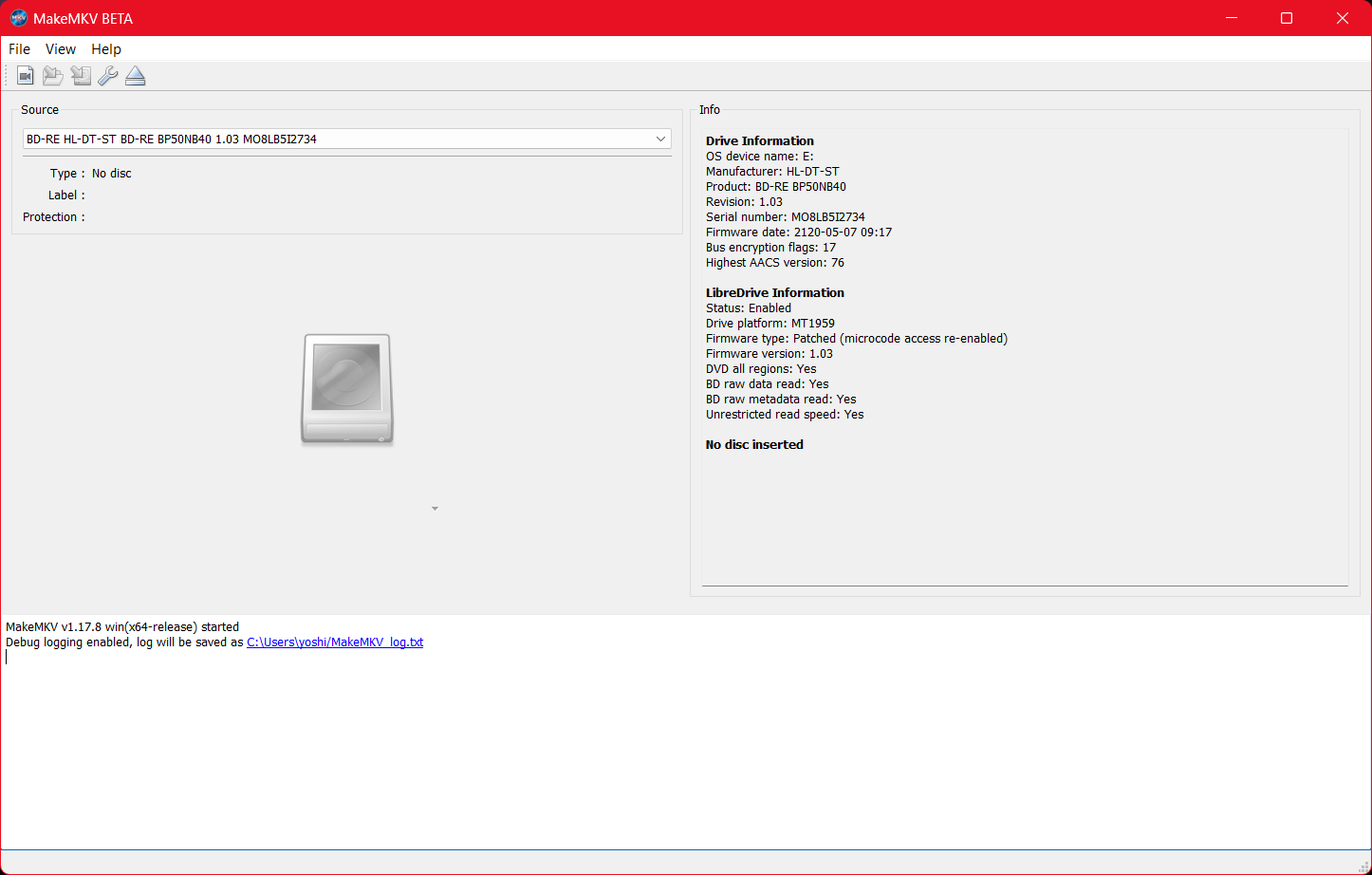
Task: Click the large optical drive icon
Action: 347,389
